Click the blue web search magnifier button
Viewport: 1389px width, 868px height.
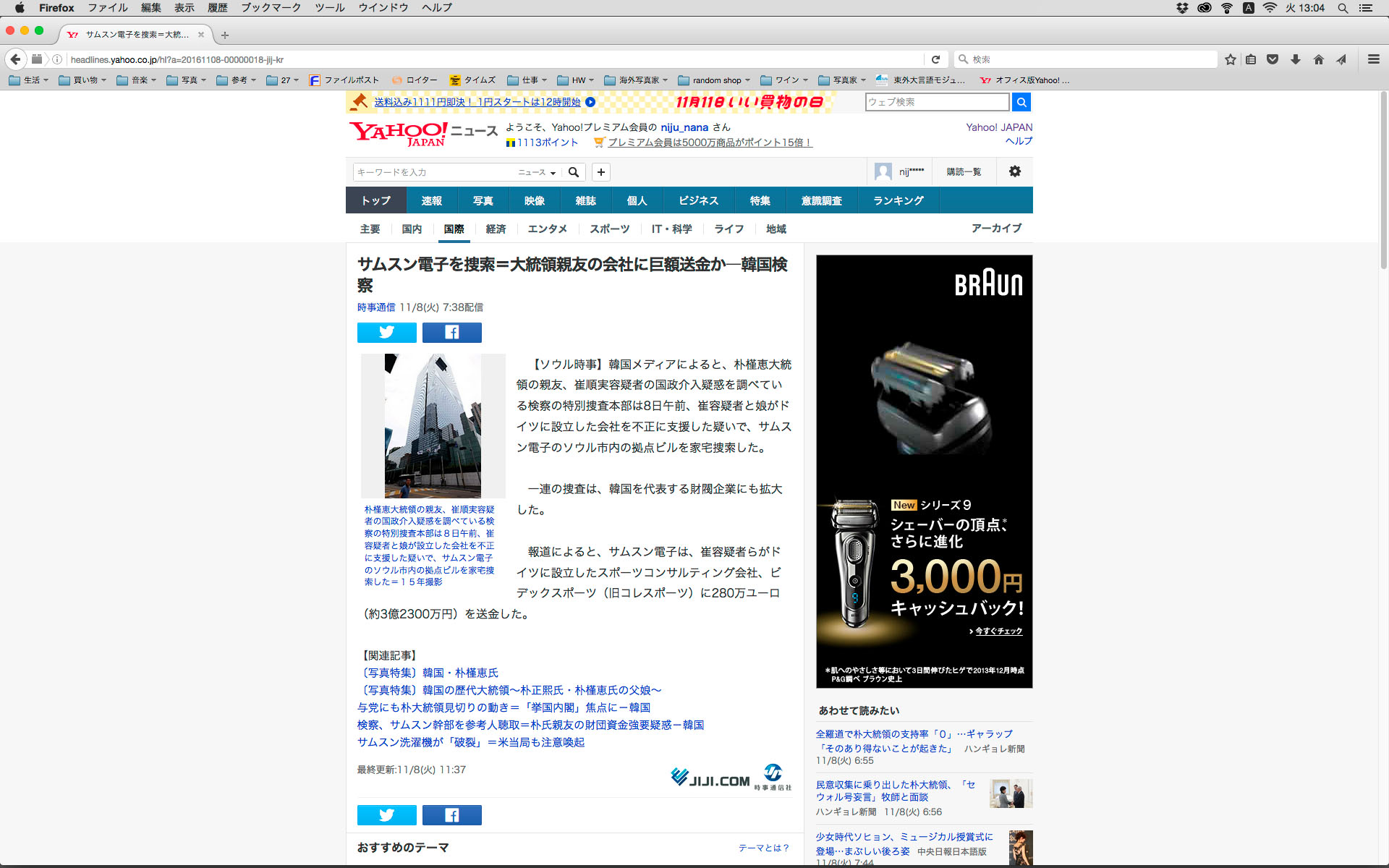1021,102
